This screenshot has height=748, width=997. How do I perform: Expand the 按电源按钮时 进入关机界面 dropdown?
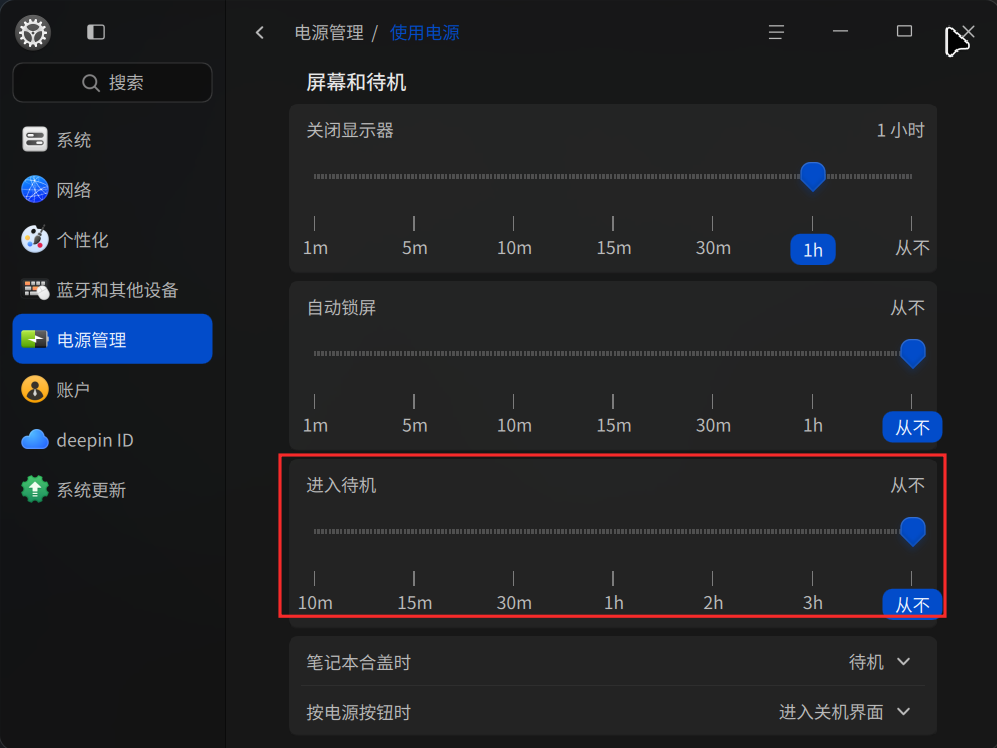(844, 712)
